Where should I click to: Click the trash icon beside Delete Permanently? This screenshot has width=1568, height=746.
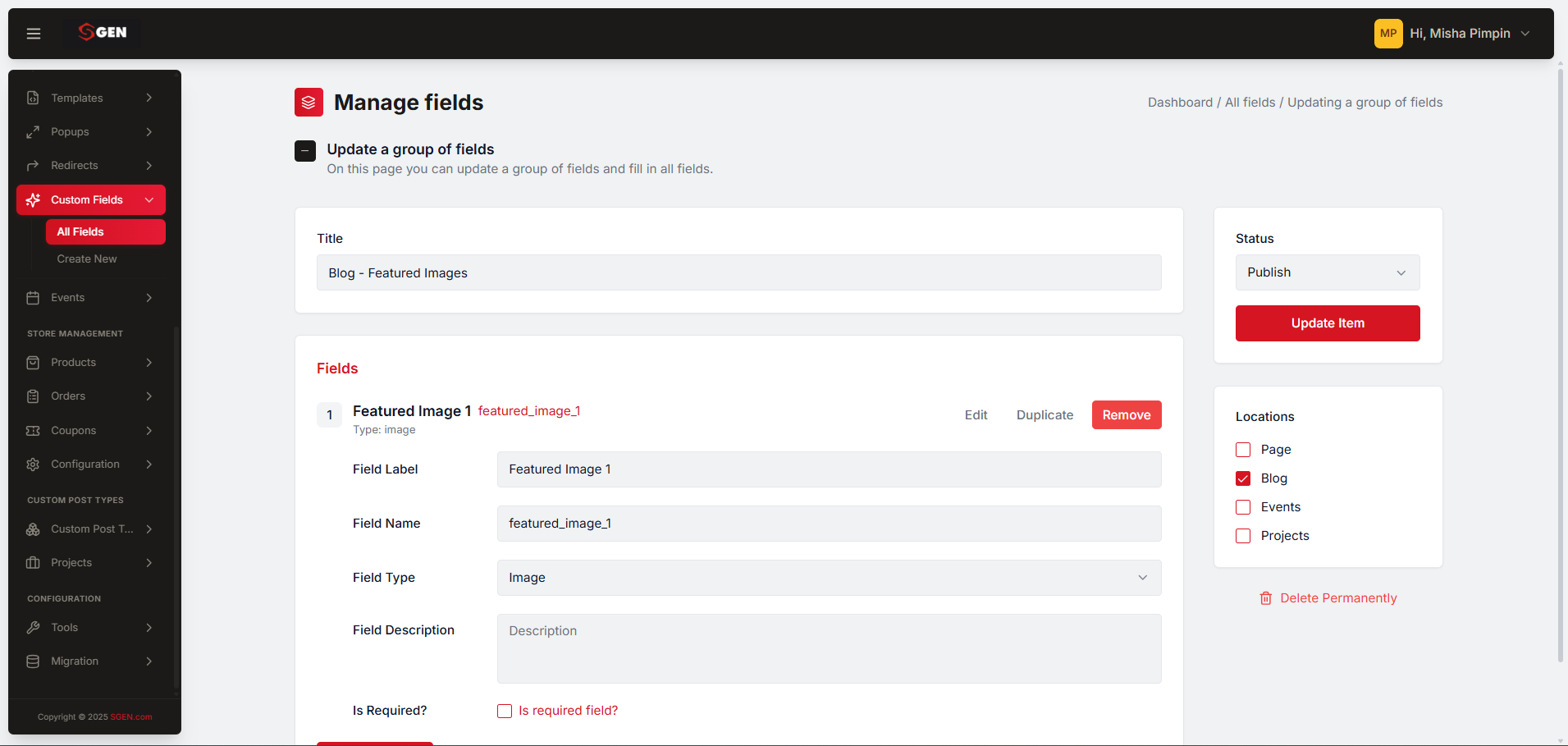coord(1266,598)
